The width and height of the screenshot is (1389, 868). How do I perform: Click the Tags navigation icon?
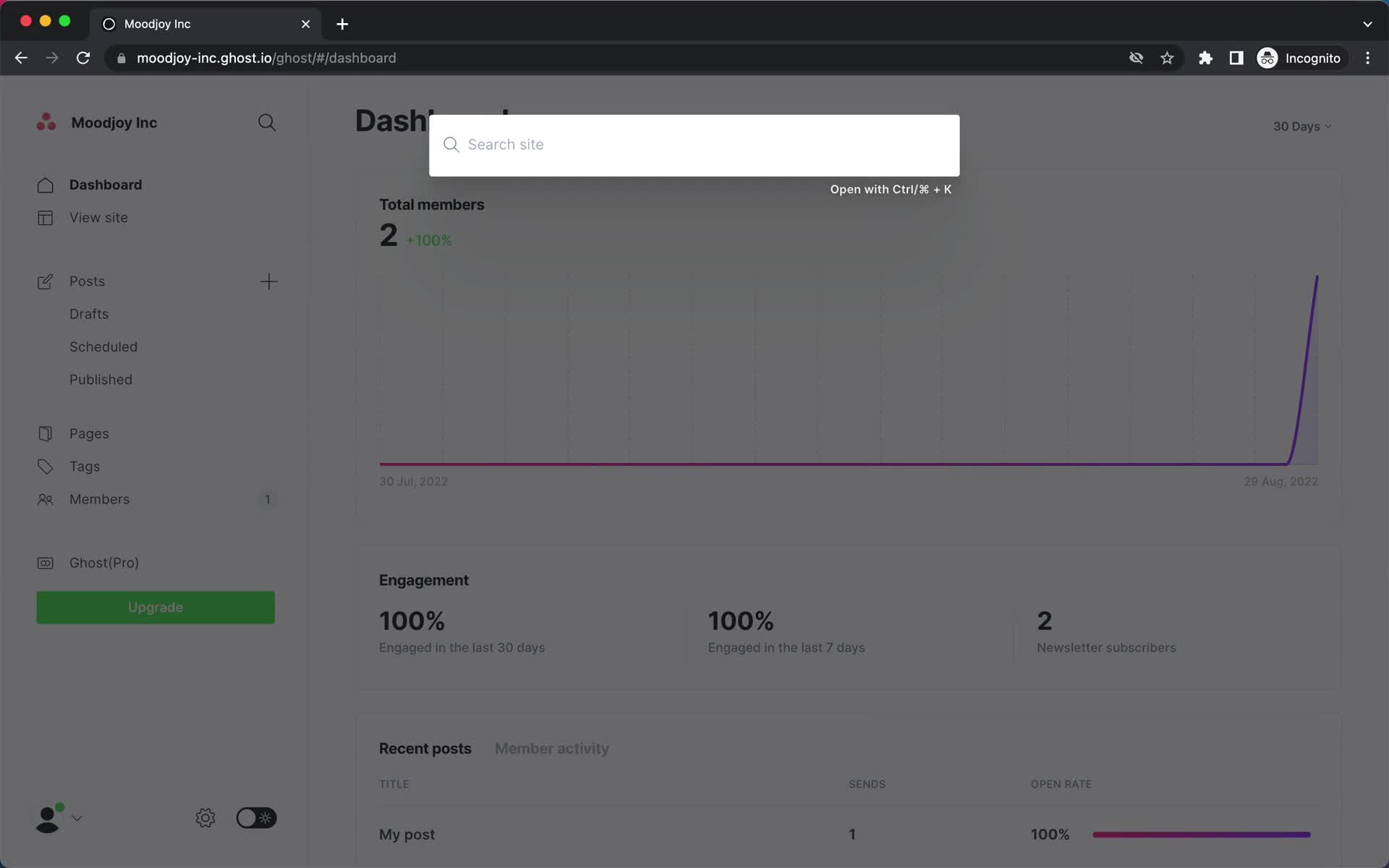(44, 466)
